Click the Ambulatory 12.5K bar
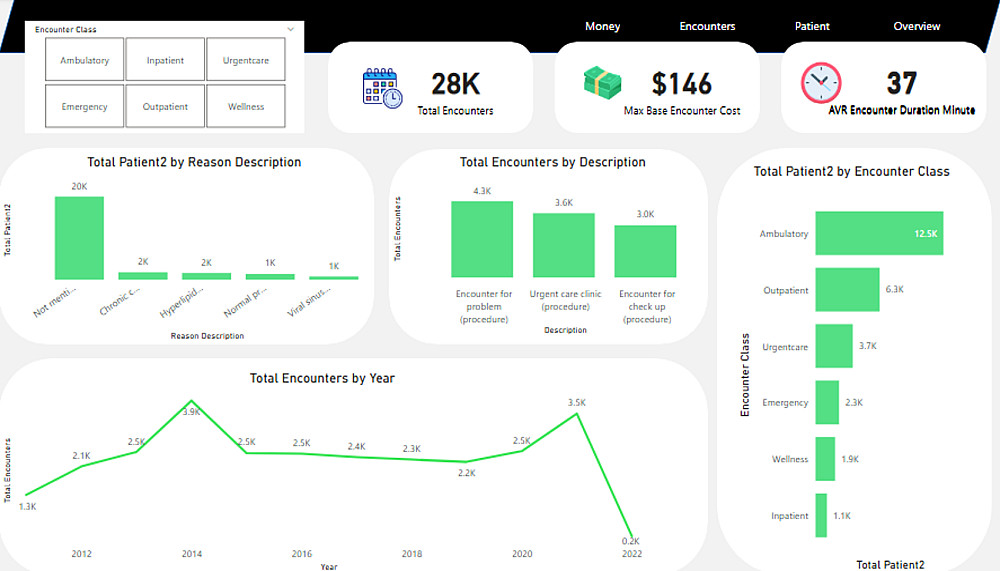The image size is (1000, 571). [x=879, y=234]
